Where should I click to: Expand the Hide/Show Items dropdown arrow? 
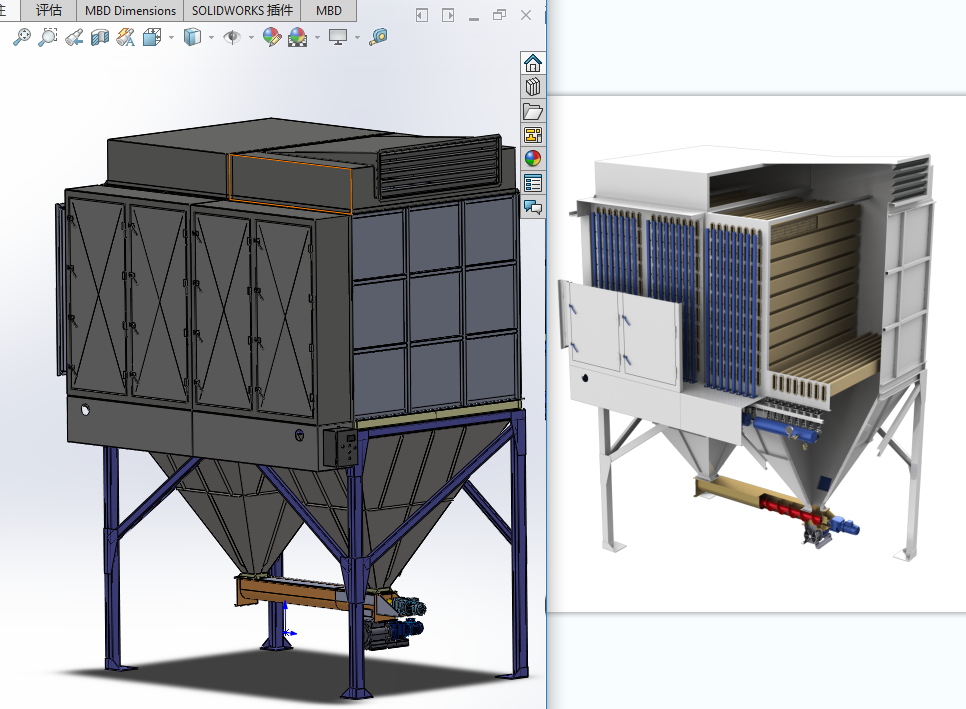point(250,37)
